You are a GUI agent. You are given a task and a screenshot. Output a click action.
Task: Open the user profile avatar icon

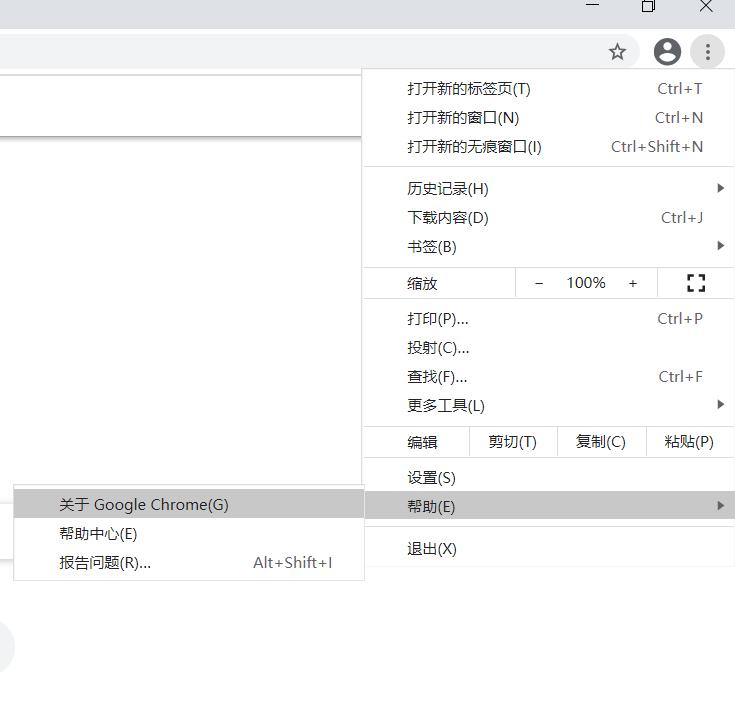tap(667, 52)
